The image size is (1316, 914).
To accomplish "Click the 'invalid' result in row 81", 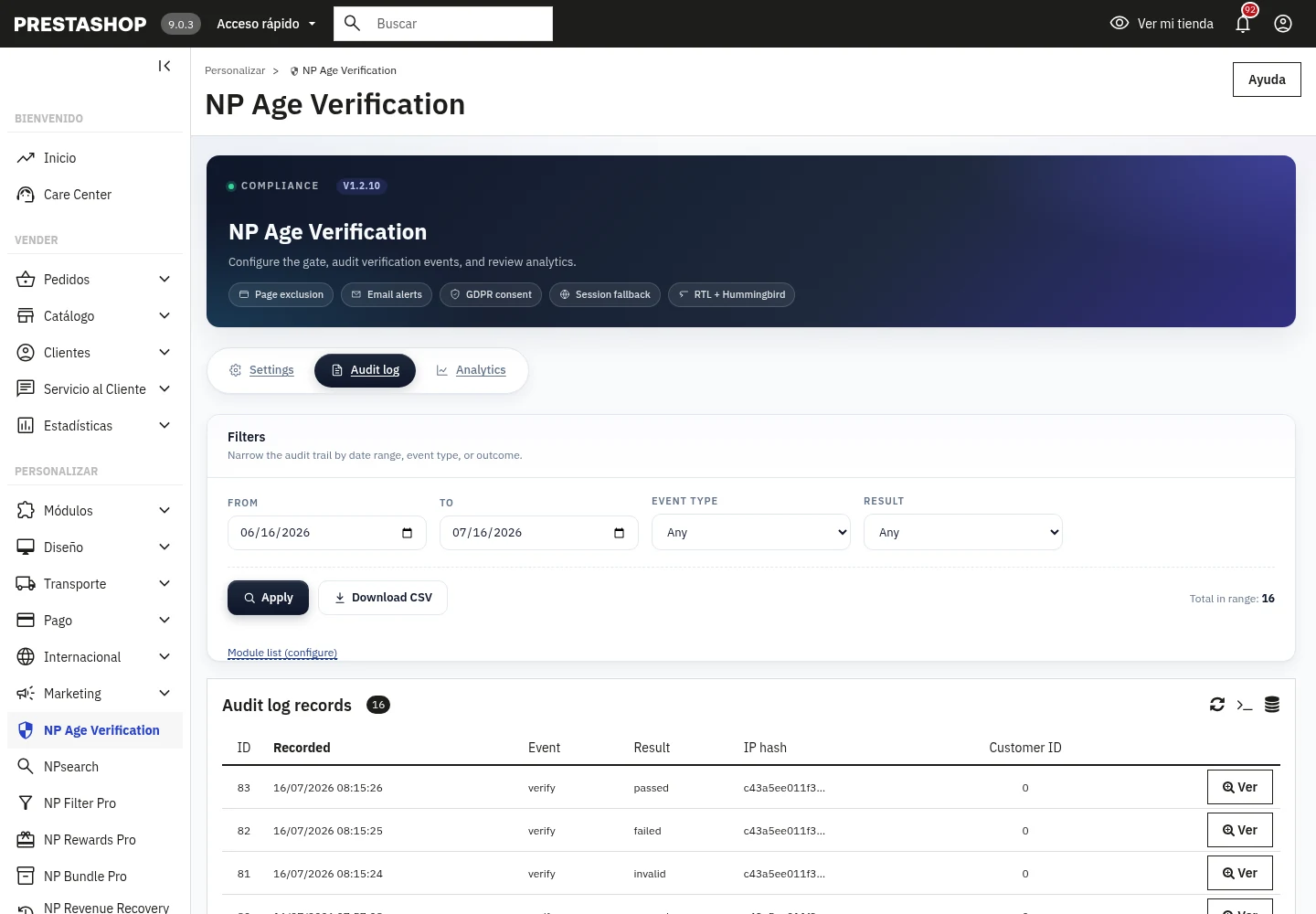I will tap(650, 874).
